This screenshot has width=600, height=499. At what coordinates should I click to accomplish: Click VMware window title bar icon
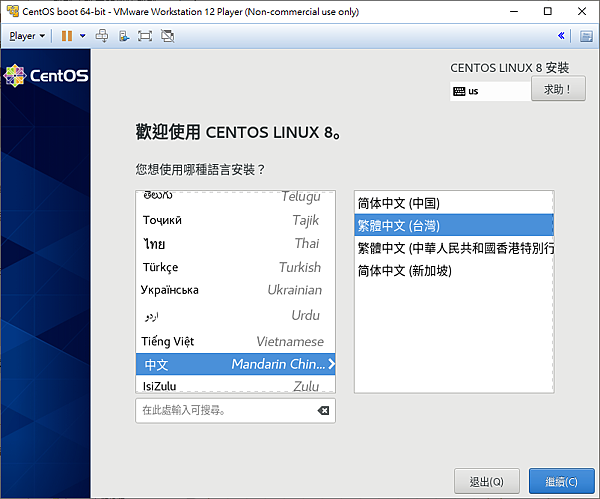click(13, 11)
